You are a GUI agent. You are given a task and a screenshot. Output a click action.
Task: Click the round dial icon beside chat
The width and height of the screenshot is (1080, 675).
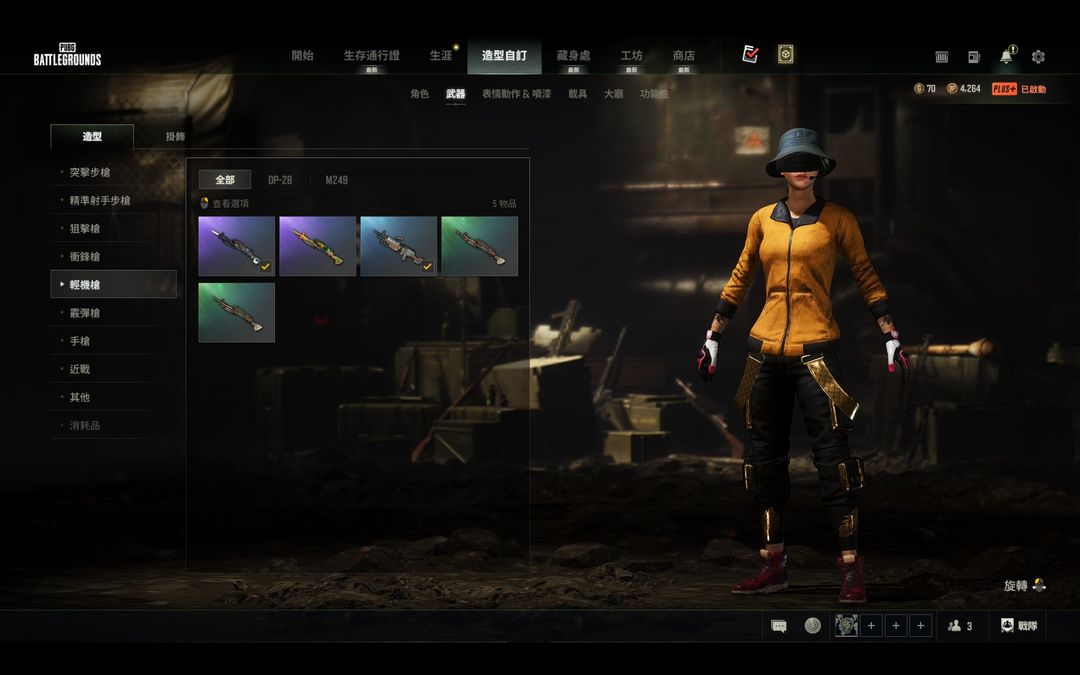(x=813, y=625)
